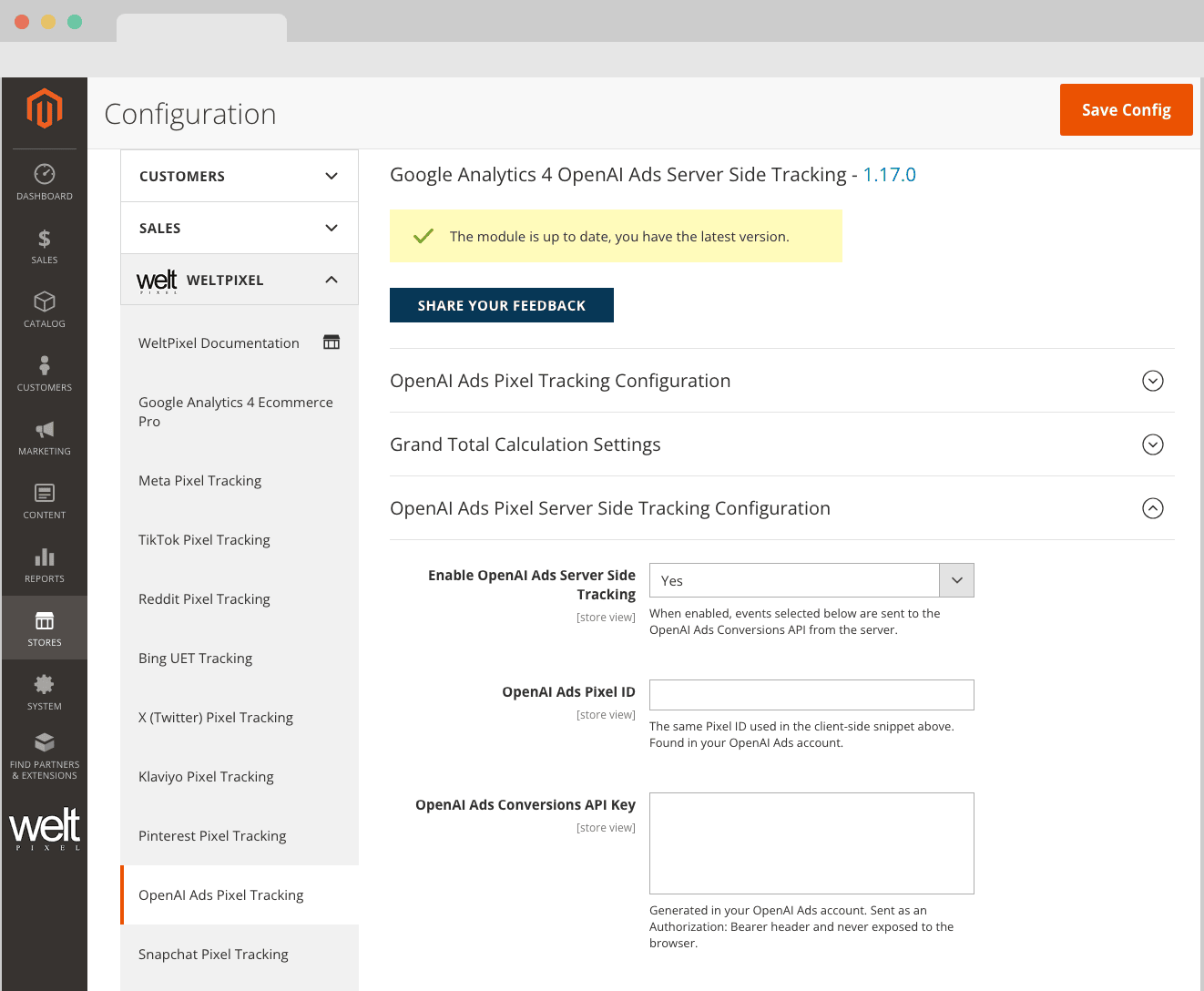Click the OpenAI Ads Pixel ID label
The height and width of the screenshot is (991, 1204).
coord(568,692)
